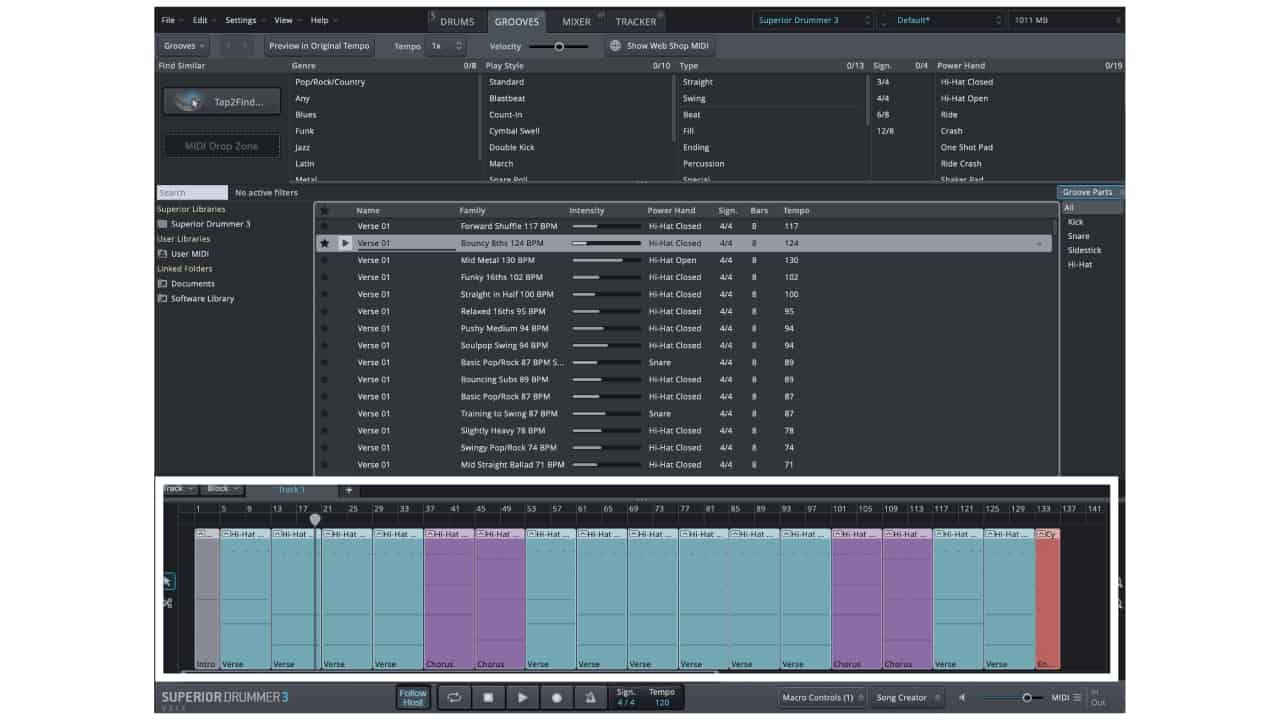Click the Software Library folder icon
Screen dimensions: 1280x720
[162, 299]
